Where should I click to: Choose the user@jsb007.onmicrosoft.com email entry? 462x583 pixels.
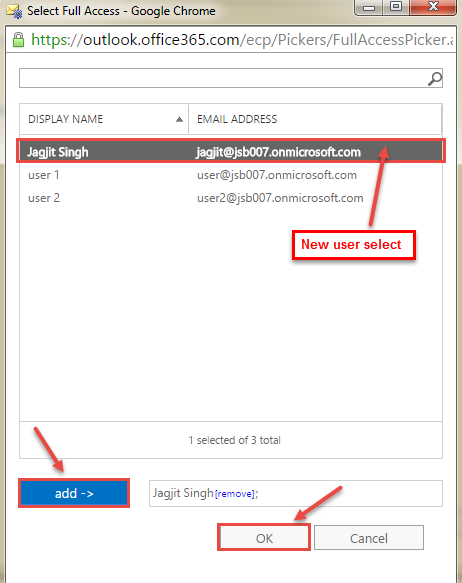click(x=277, y=175)
